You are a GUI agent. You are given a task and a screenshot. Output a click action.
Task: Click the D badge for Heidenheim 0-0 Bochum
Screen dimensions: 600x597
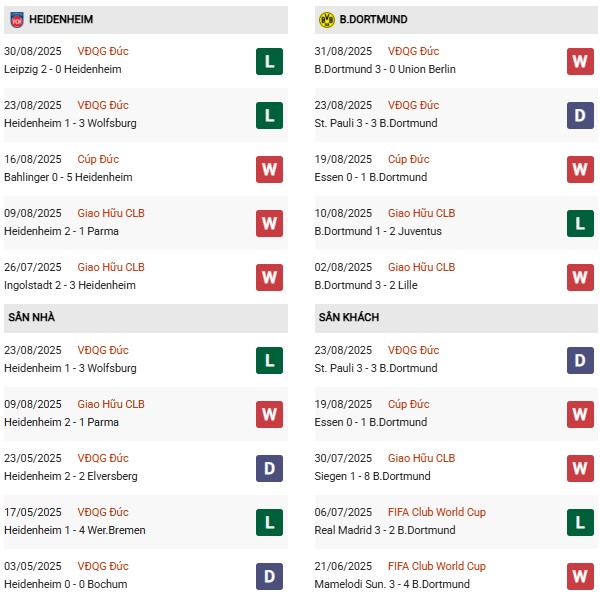coord(269,576)
